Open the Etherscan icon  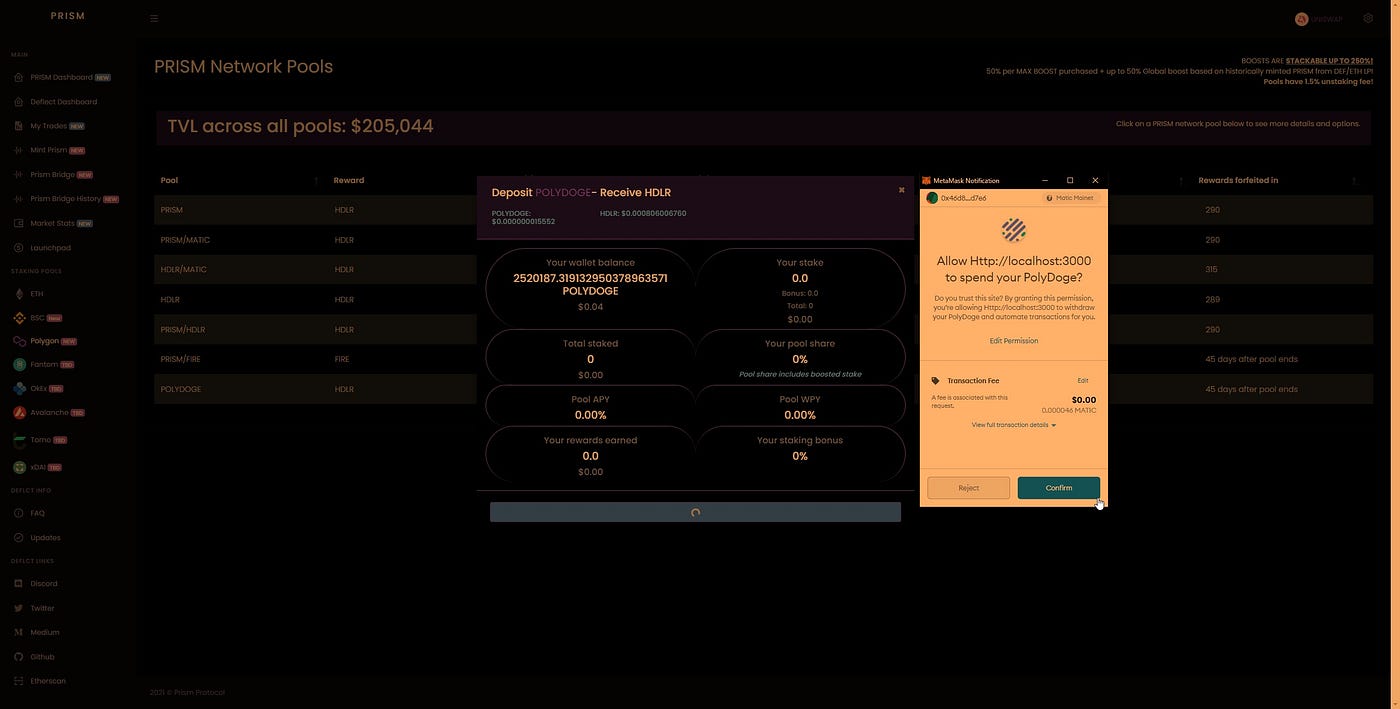pos(19,681)
